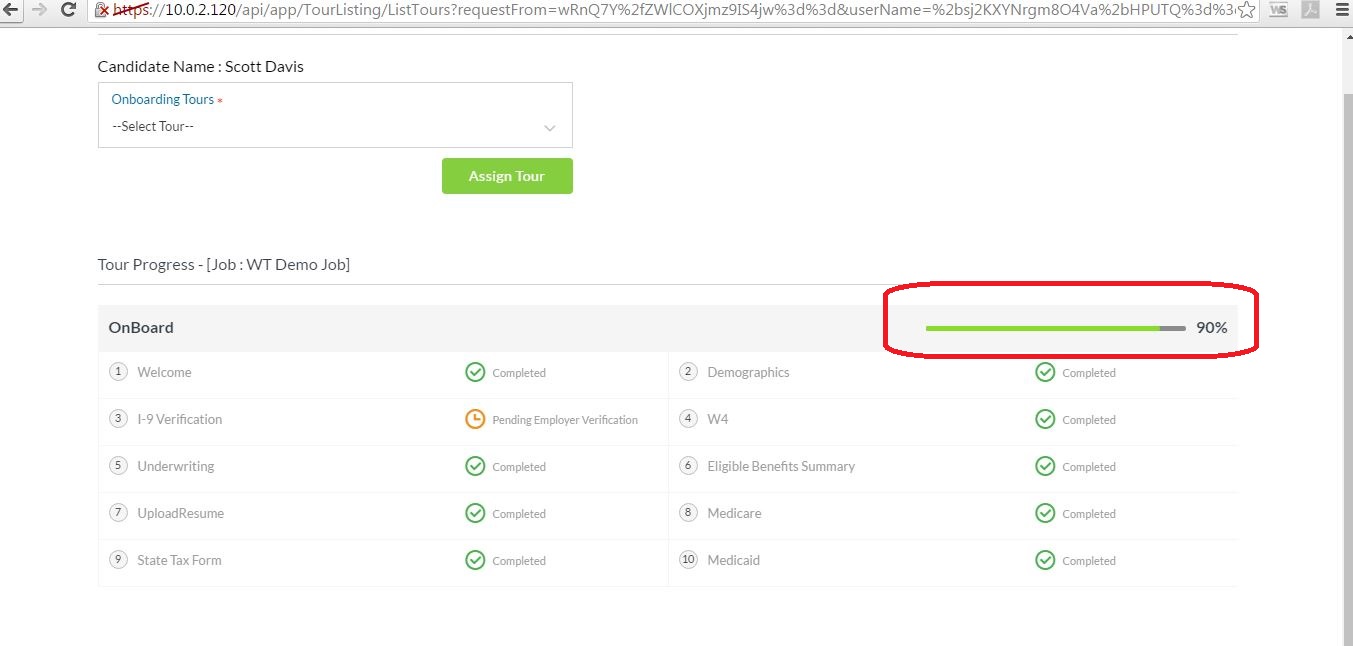Open the I-9 Verification step
The height and width of the screenshot is (646, 1353).
(x=180, y=420)
